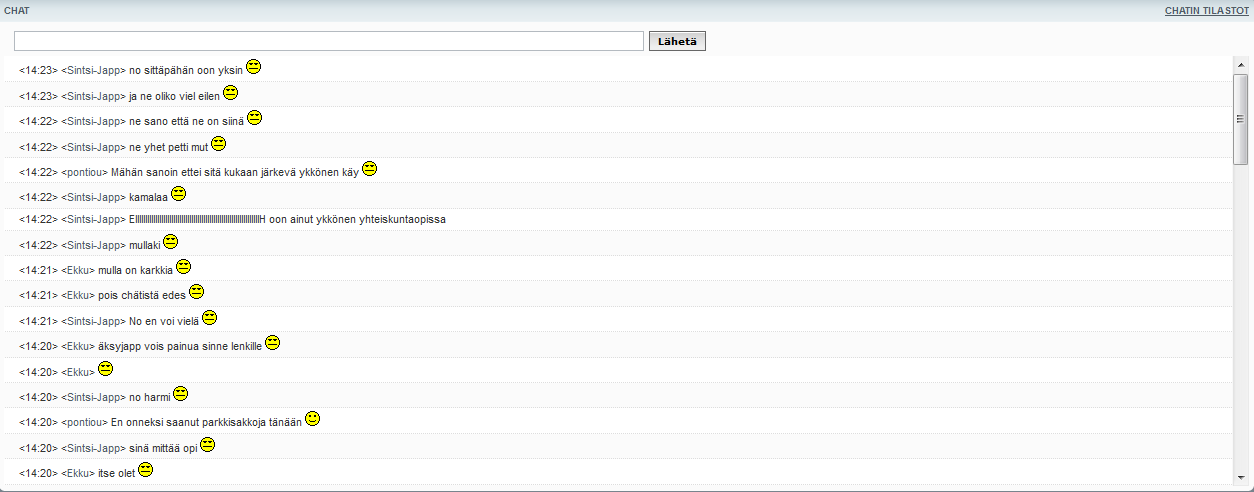Click the Lähetä send button
Viewport: 1254px width, 492px height.
[677, 41]
